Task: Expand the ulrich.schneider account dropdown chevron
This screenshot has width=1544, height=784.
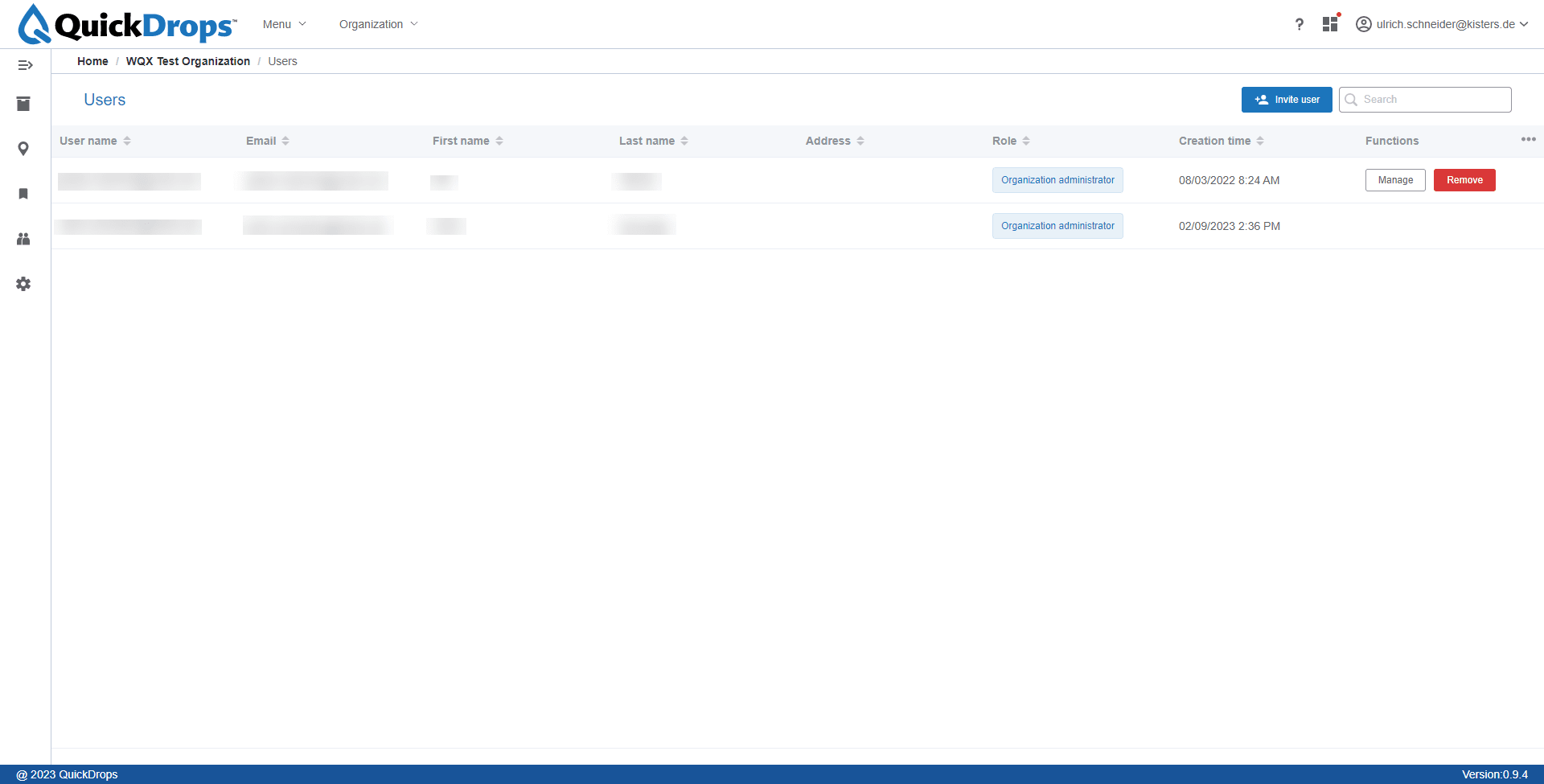Action: point(1524,24)
